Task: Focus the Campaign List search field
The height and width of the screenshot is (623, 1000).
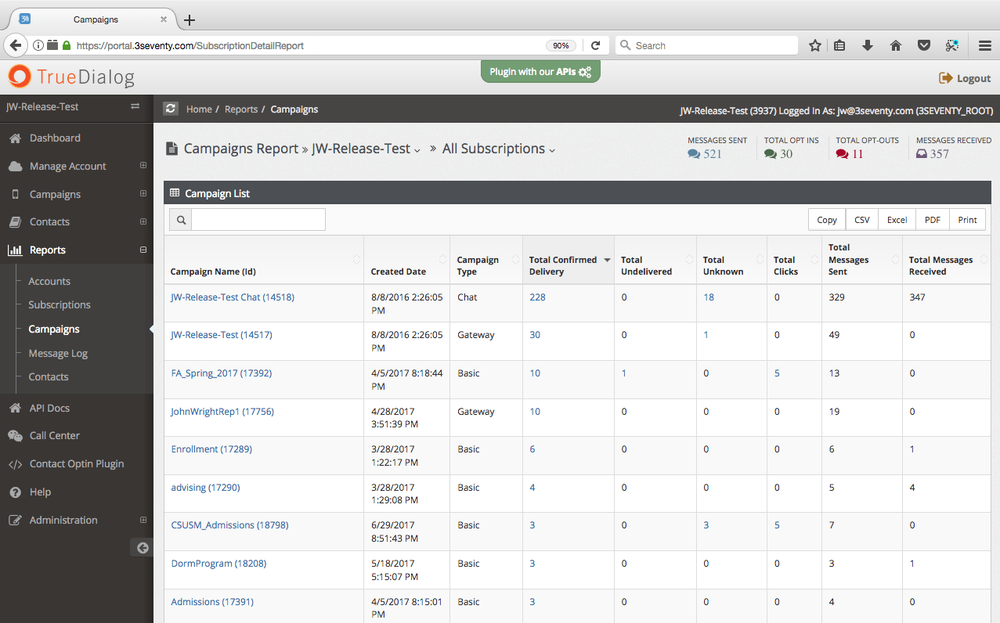Action: [x=258, y=219]
